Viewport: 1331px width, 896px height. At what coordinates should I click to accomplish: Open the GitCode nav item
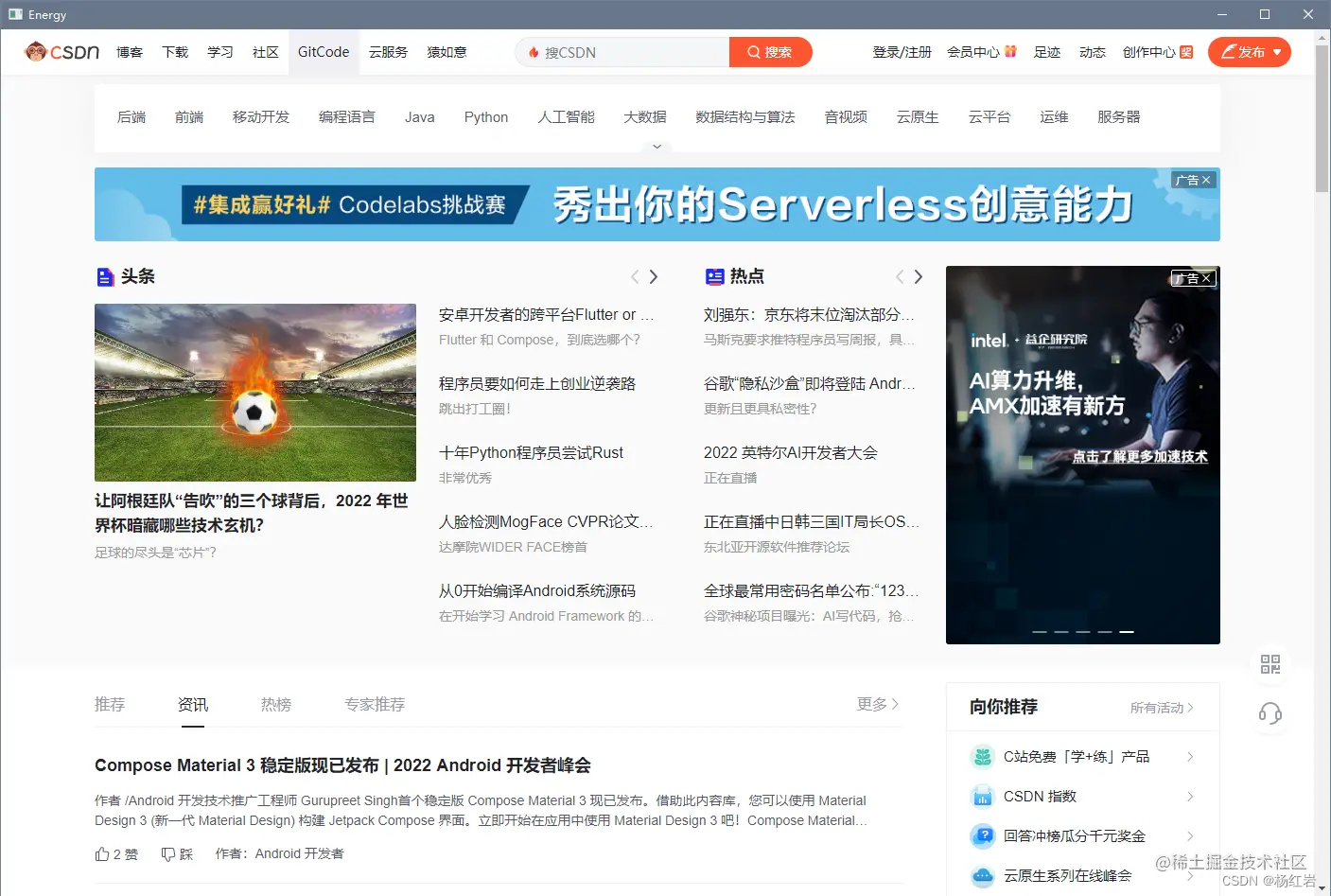324,52
